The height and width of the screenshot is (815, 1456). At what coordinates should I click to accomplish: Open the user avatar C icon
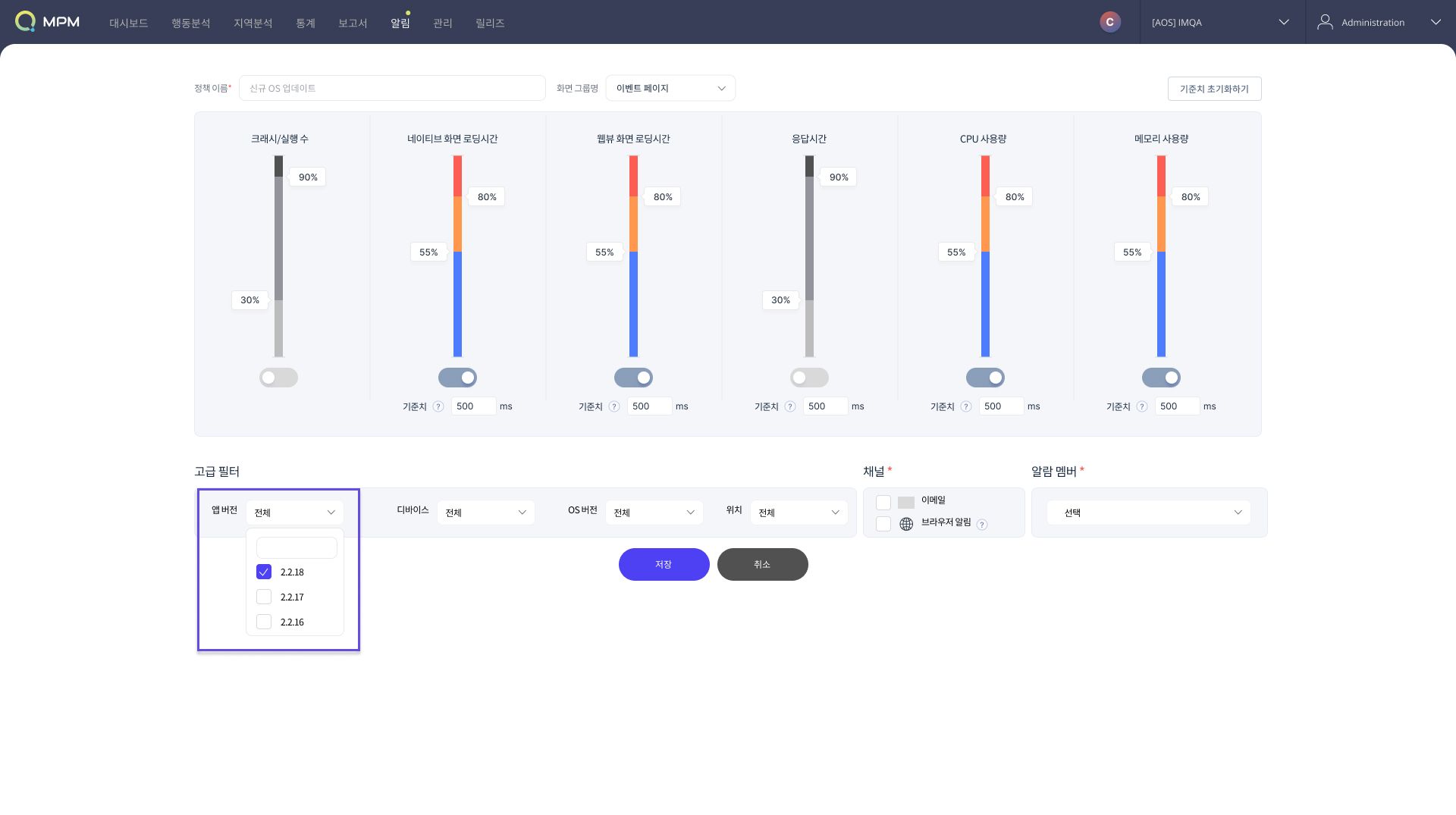1110,22
